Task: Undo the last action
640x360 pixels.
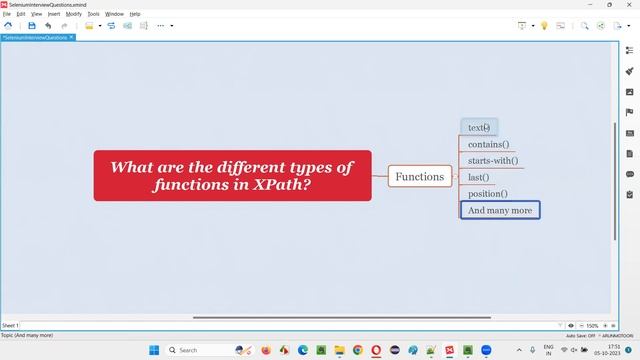Action: (x=48, y=26)
